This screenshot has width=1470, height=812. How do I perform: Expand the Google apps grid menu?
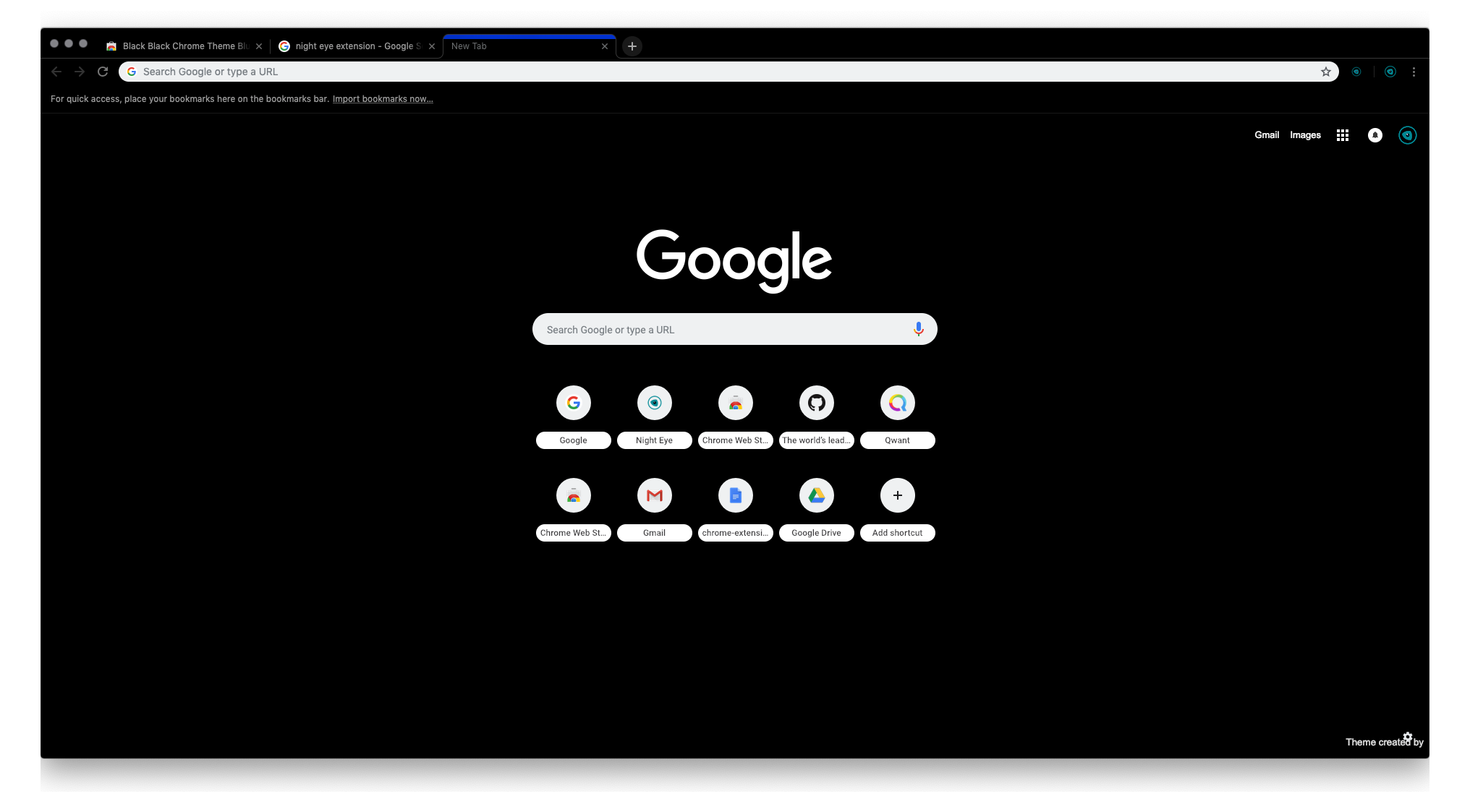[x=1343, y=135]
